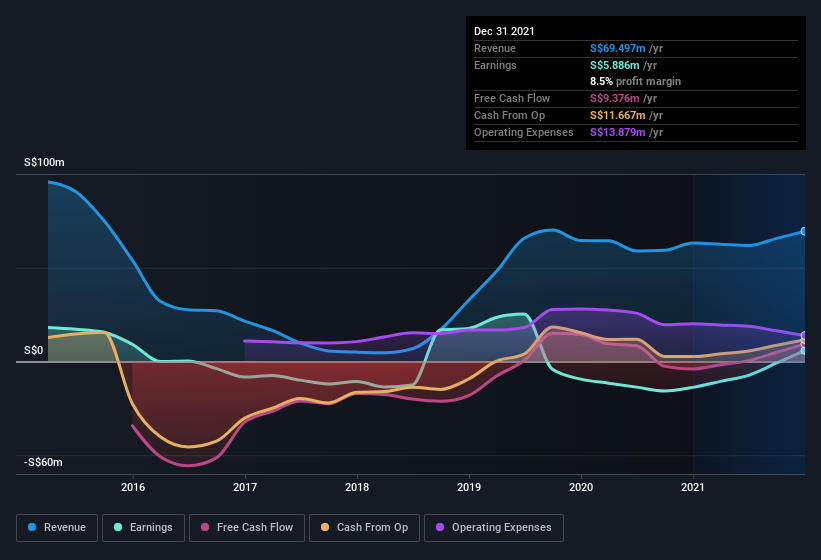Click the 2017 x-axis label

[245, 487]
